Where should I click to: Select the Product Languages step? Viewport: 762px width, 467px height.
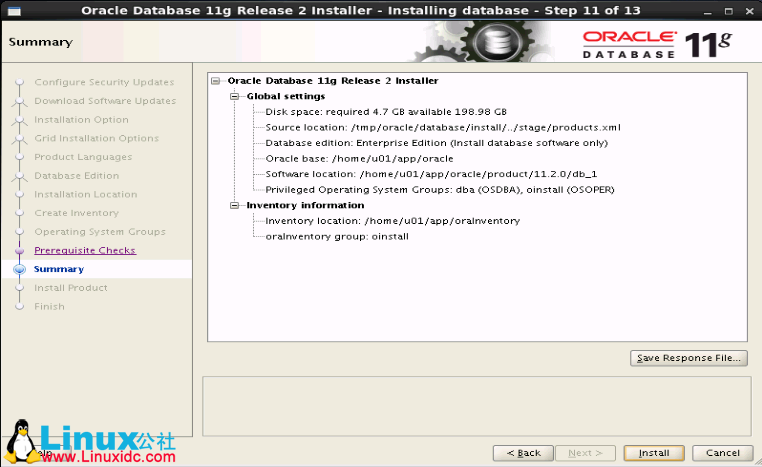pos(83,157)
